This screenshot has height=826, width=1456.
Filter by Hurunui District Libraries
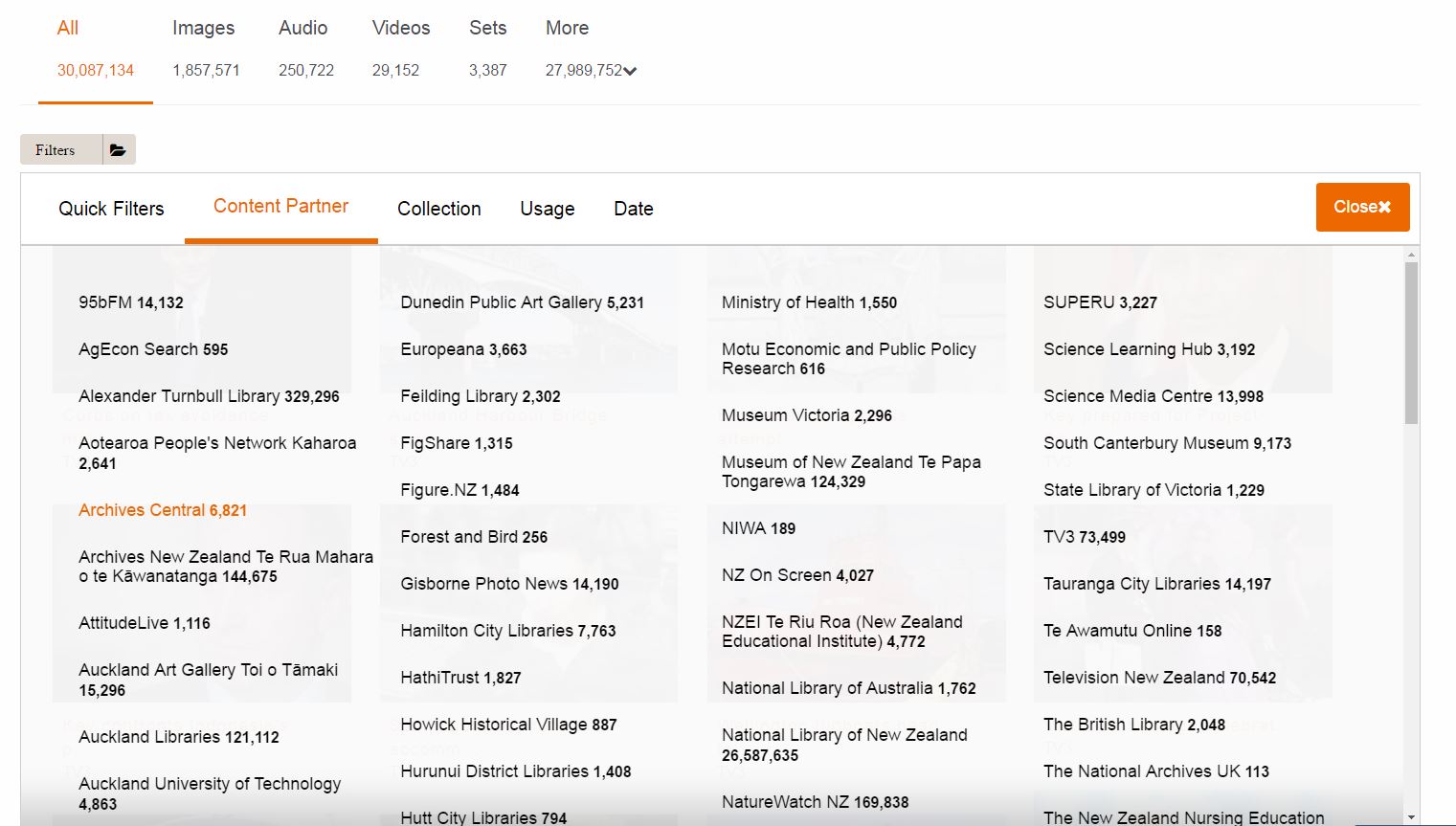(x=516, y=771)
